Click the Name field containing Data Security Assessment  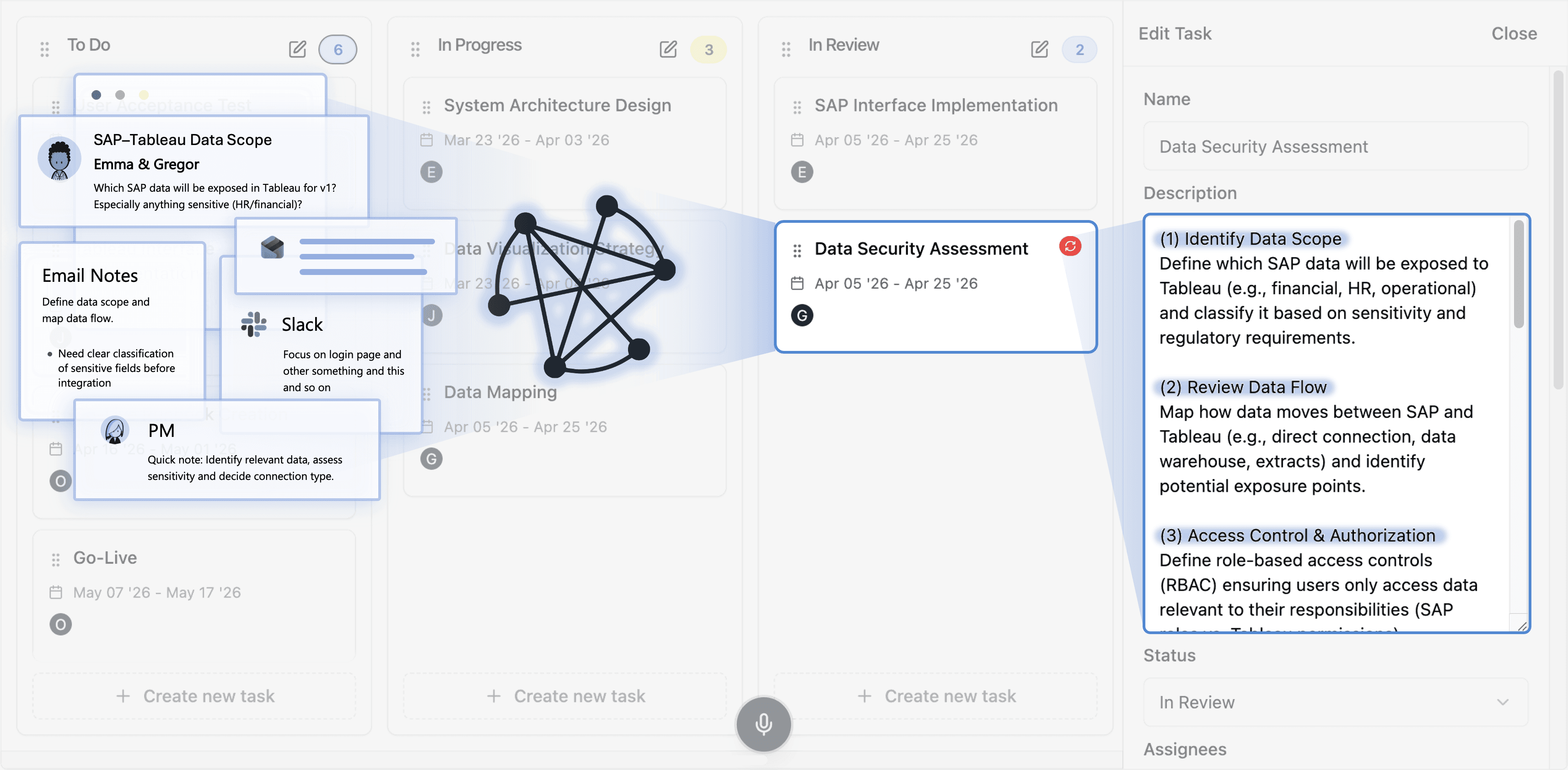(x=1335, y=146)
